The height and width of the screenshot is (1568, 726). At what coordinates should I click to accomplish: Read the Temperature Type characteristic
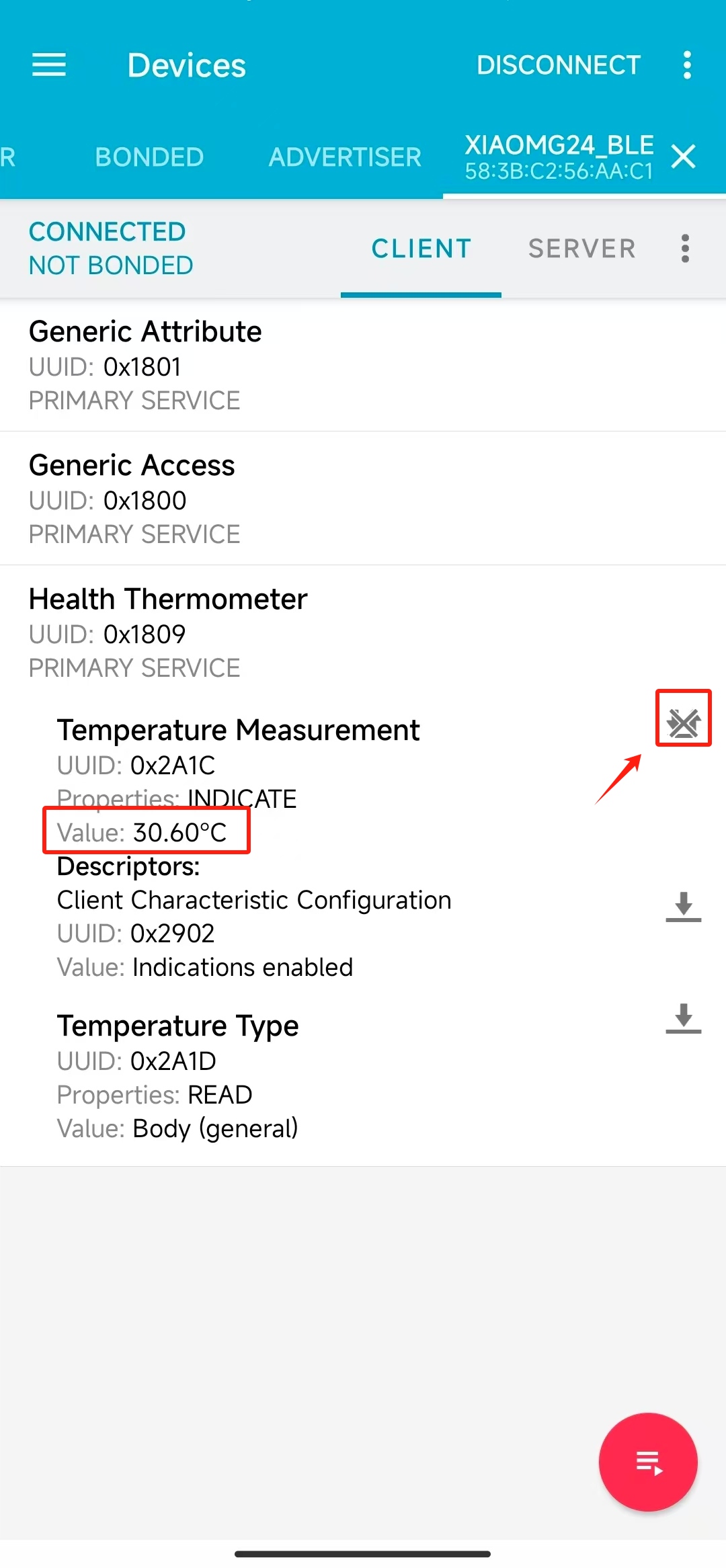click(x=684, y=1018)
